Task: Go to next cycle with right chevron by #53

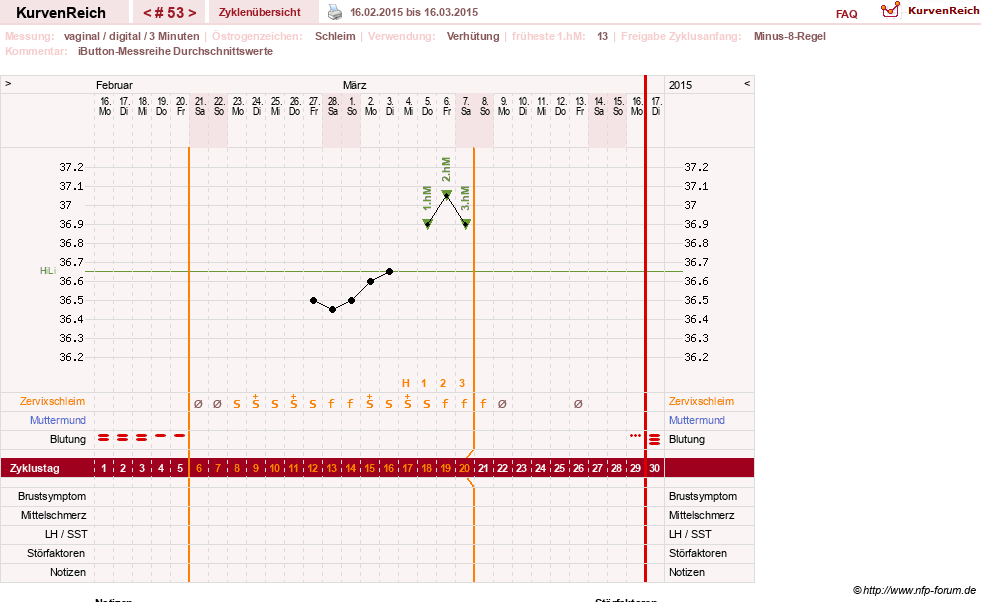Action: pos(192,13)
